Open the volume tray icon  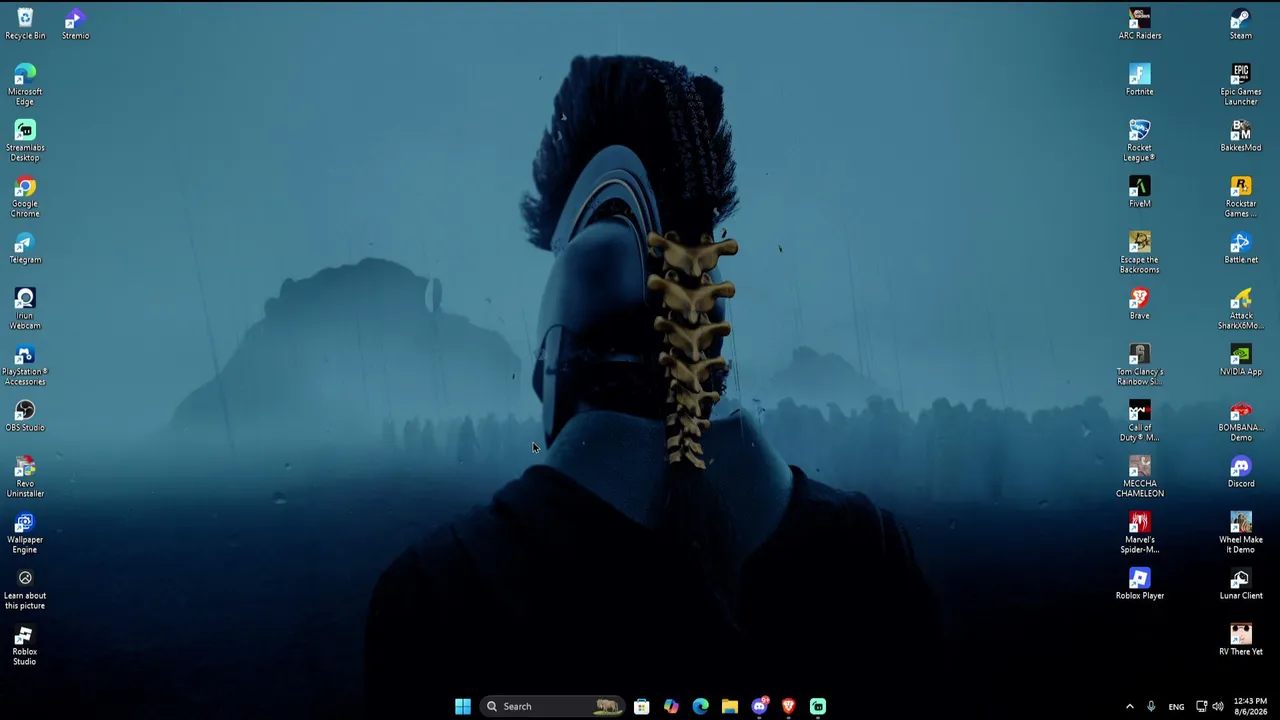click(x=1218, y=706)
